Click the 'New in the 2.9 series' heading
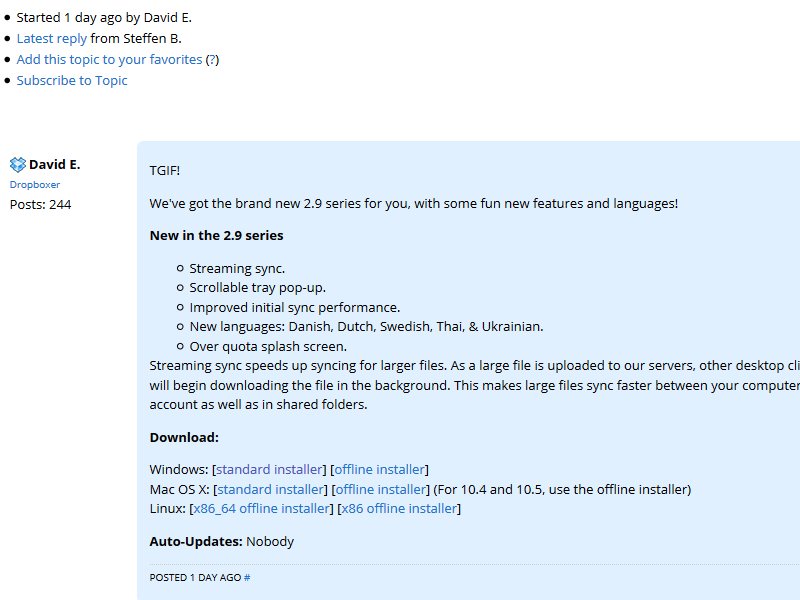The width and height of the screenshot is (800, 600). pos(216,236)
